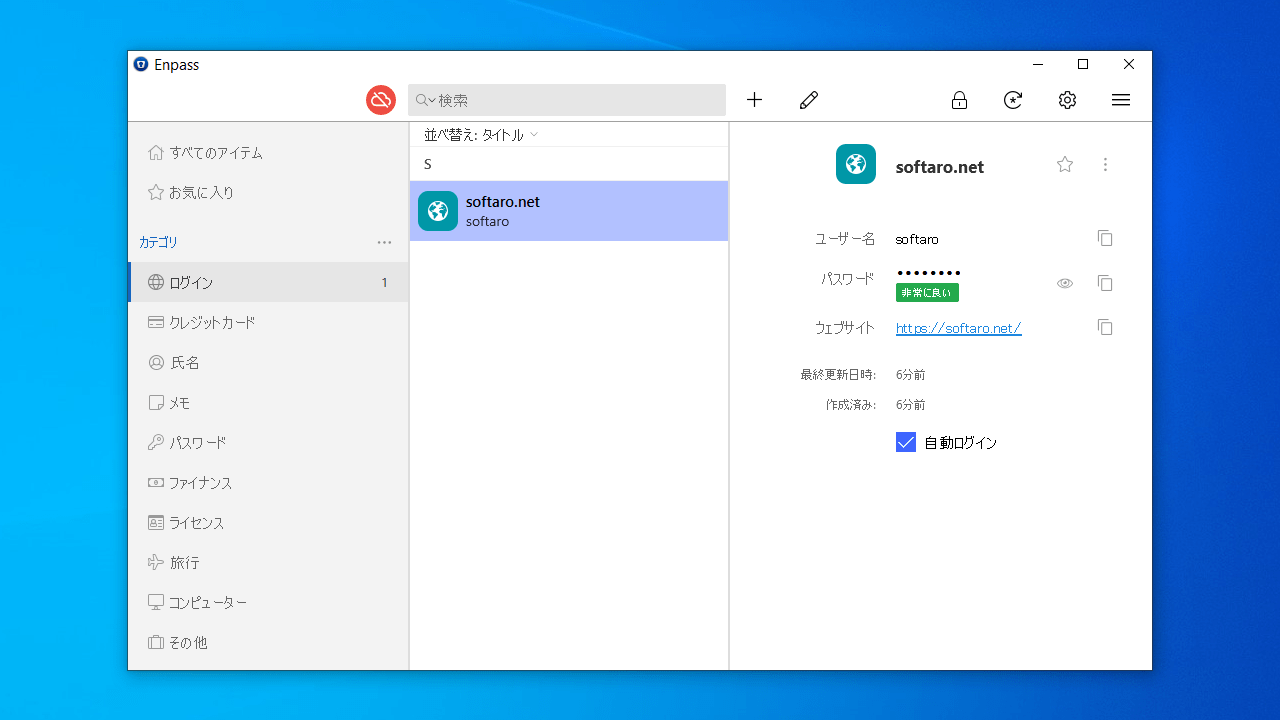The width and height of the screenshot is (1280, 720).
Task: Select the コンピューター category
Action: click(268, 602)
